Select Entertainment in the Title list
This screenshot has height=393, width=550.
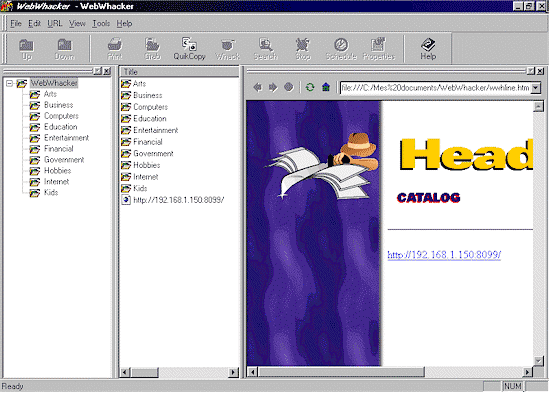(x=156, y=131)
